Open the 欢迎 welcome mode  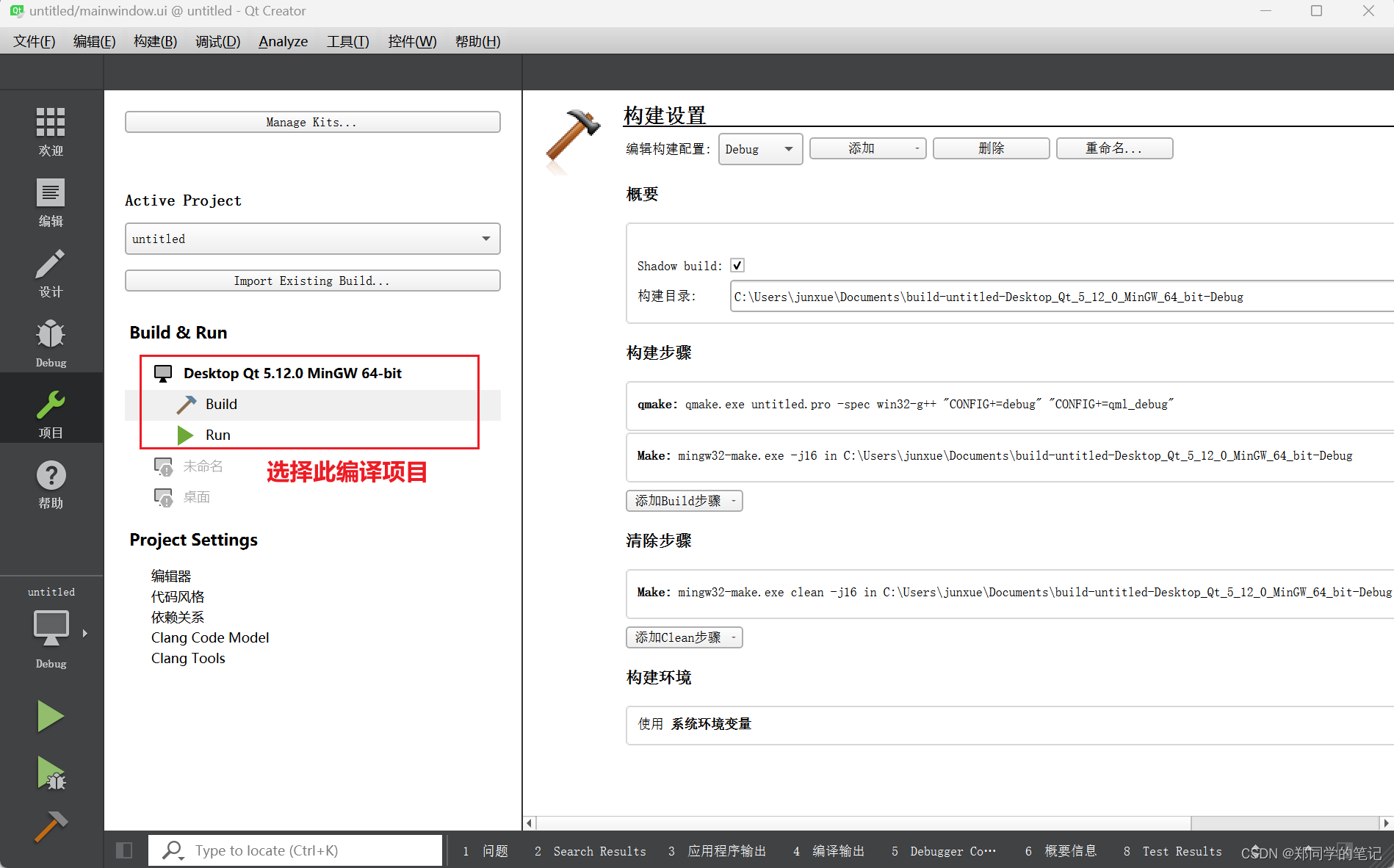51,131
